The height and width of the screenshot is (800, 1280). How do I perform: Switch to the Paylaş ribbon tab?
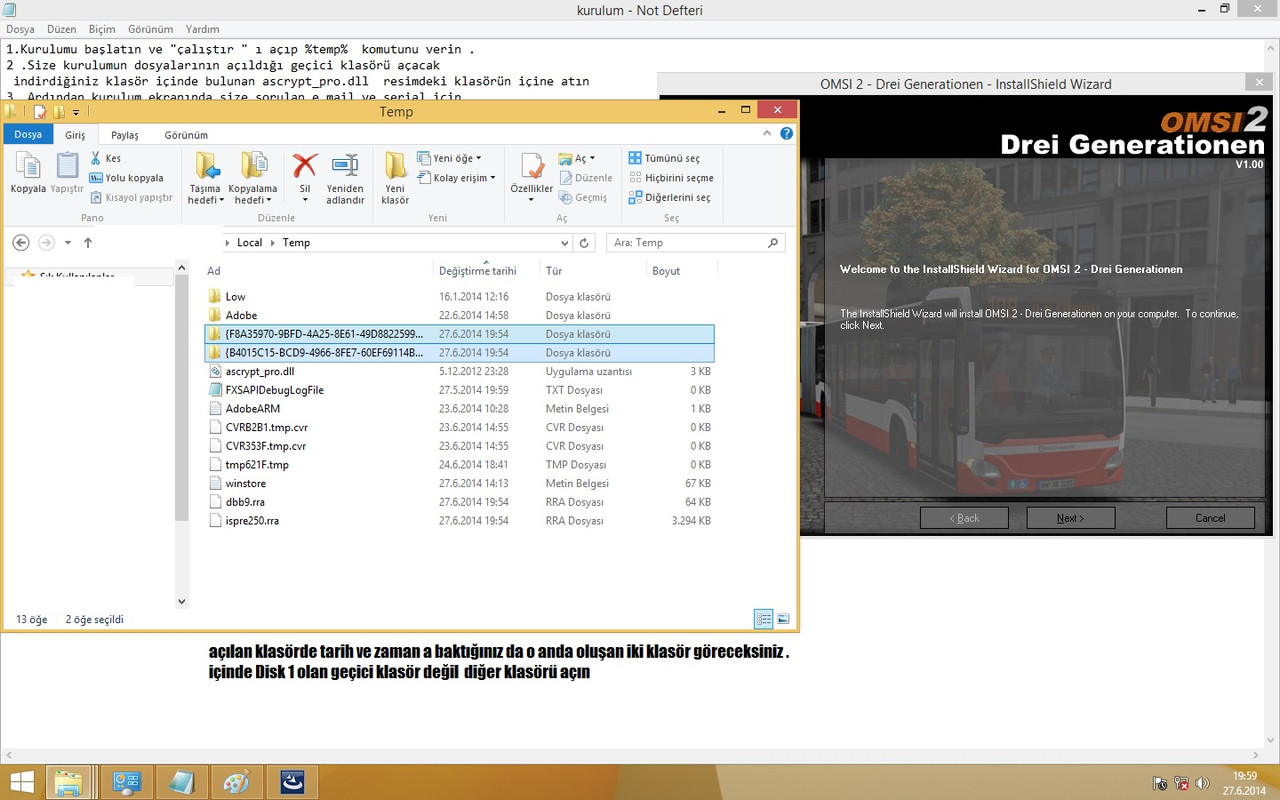point(125,135)
